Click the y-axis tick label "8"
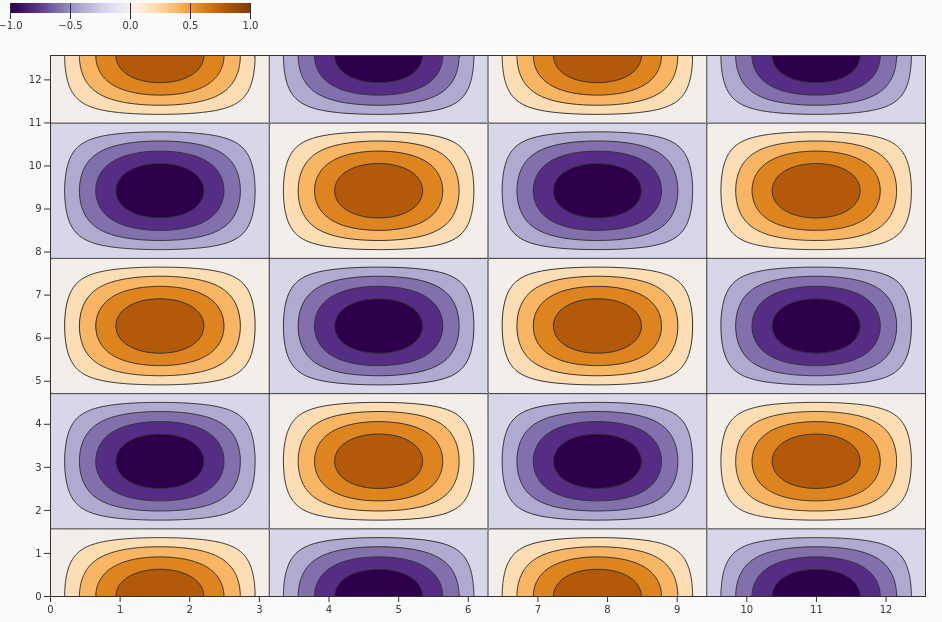 [x=38, y=251]
